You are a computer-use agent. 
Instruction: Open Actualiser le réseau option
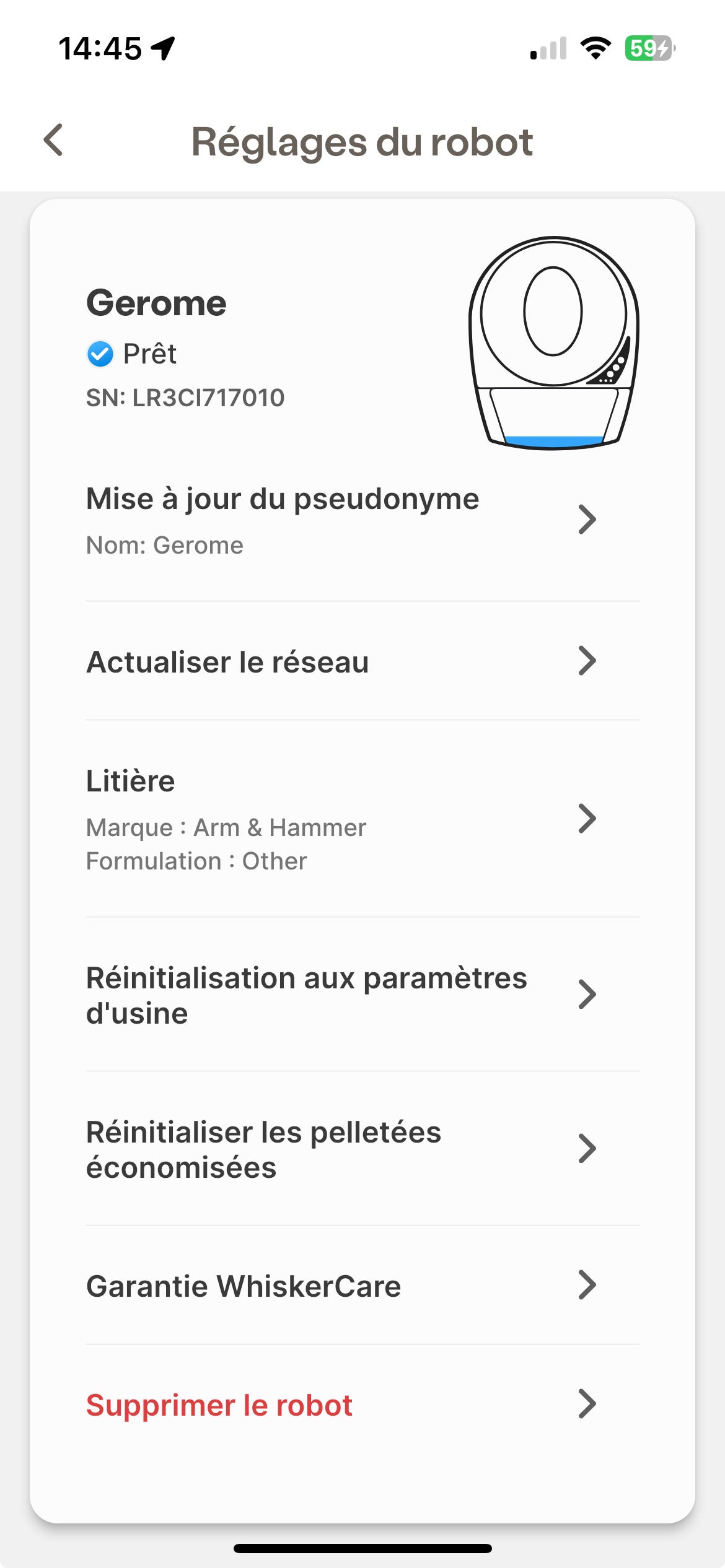[227, 662]
